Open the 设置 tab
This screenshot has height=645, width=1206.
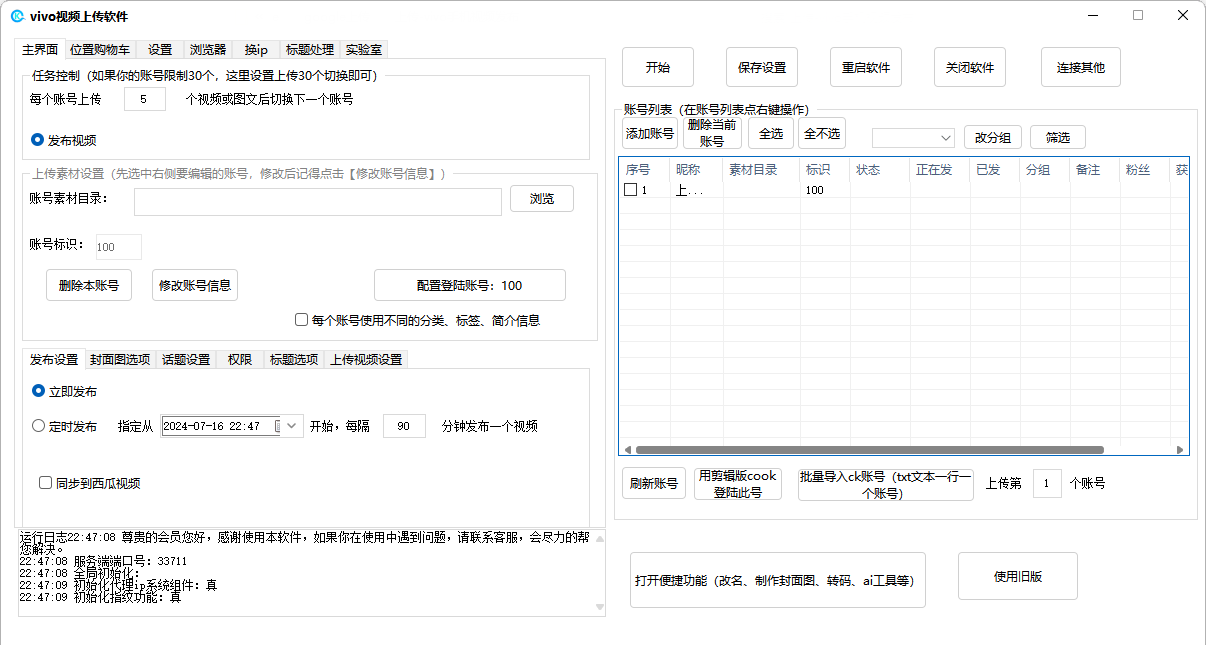click(x=160, y=49)
